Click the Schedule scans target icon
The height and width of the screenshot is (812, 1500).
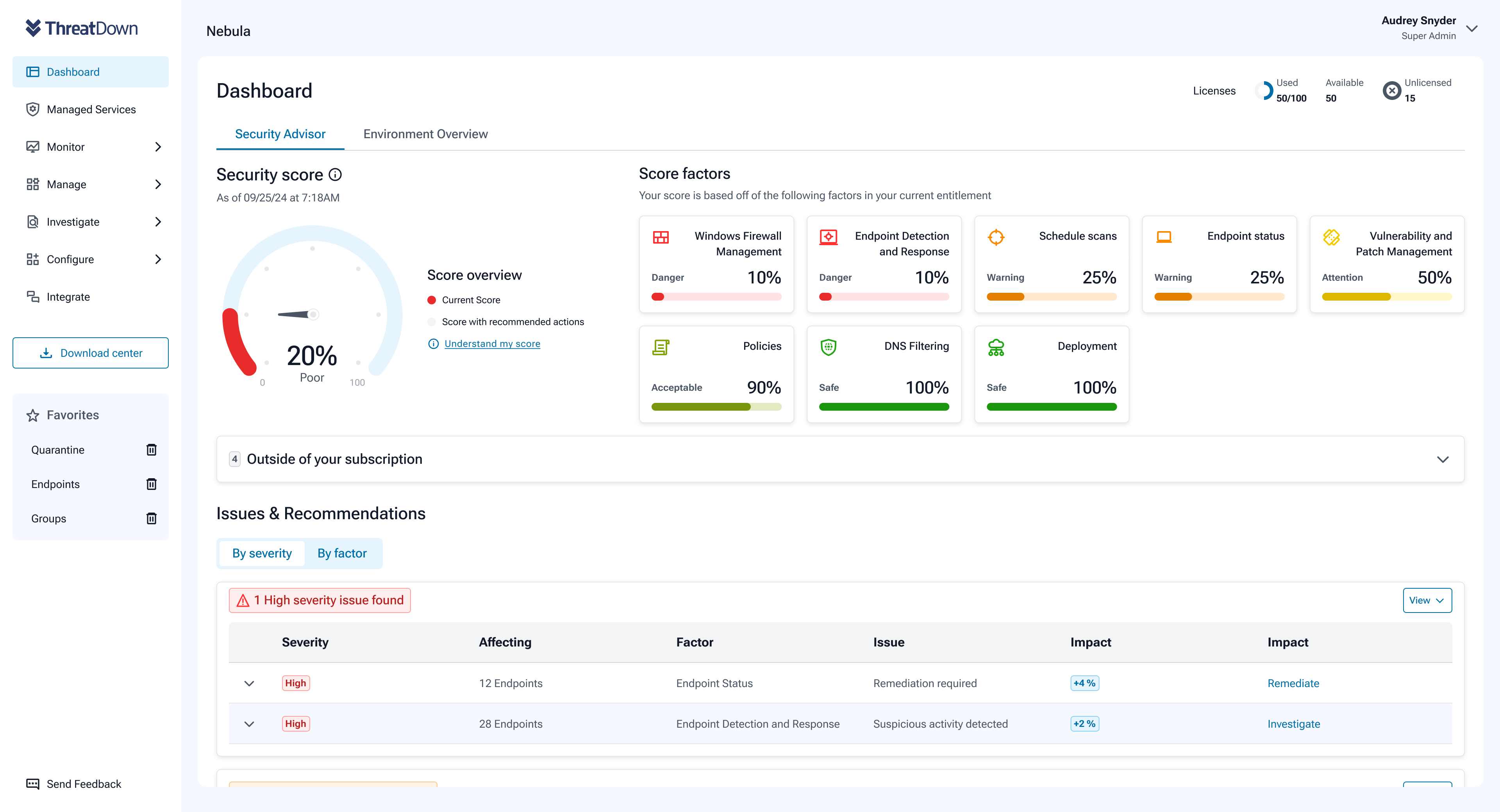[996, 237]
